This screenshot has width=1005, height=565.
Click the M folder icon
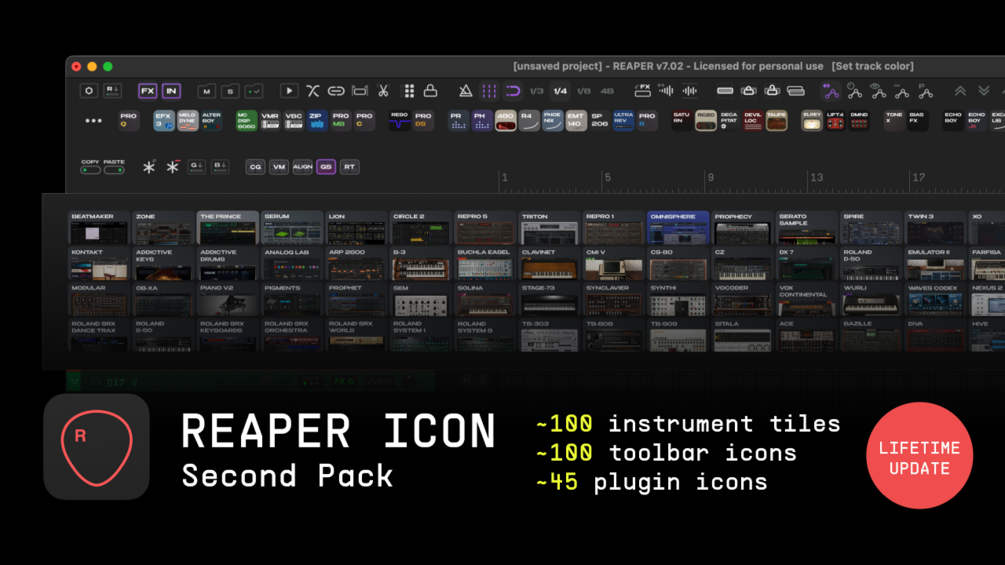coord(206,91)
